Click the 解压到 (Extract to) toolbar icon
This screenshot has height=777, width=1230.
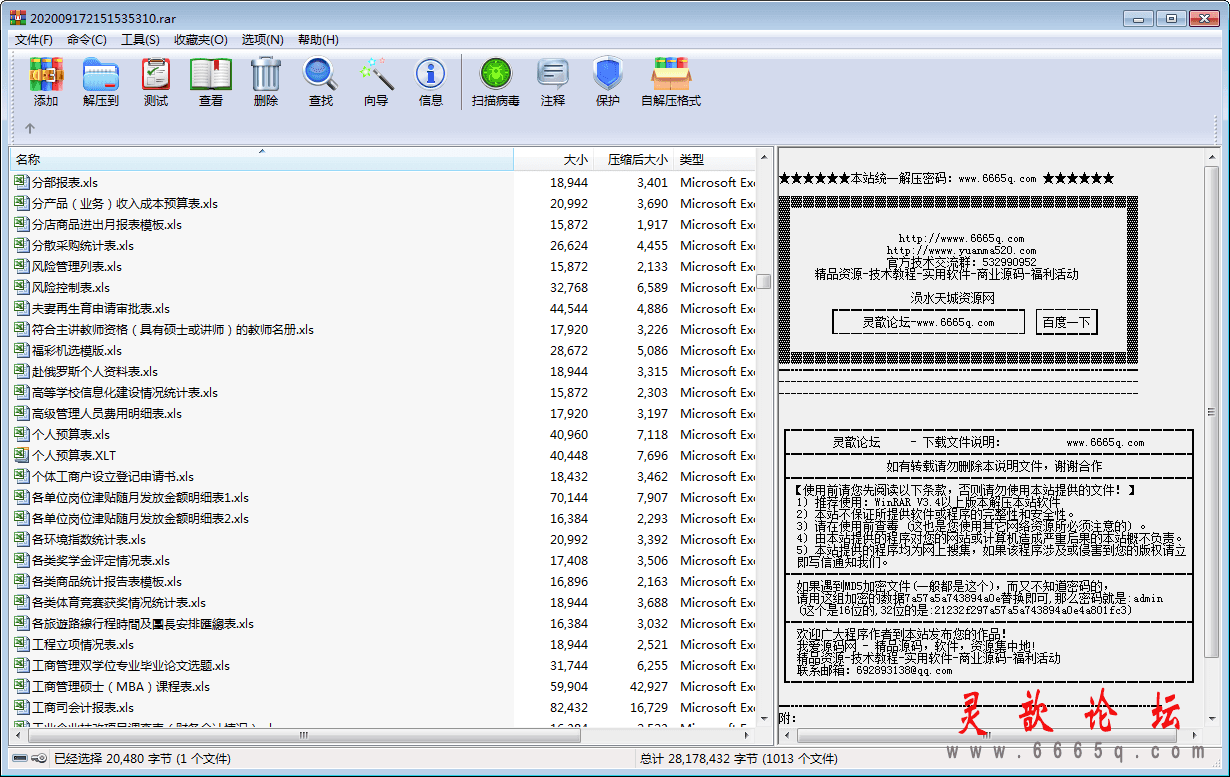(101, 75)
